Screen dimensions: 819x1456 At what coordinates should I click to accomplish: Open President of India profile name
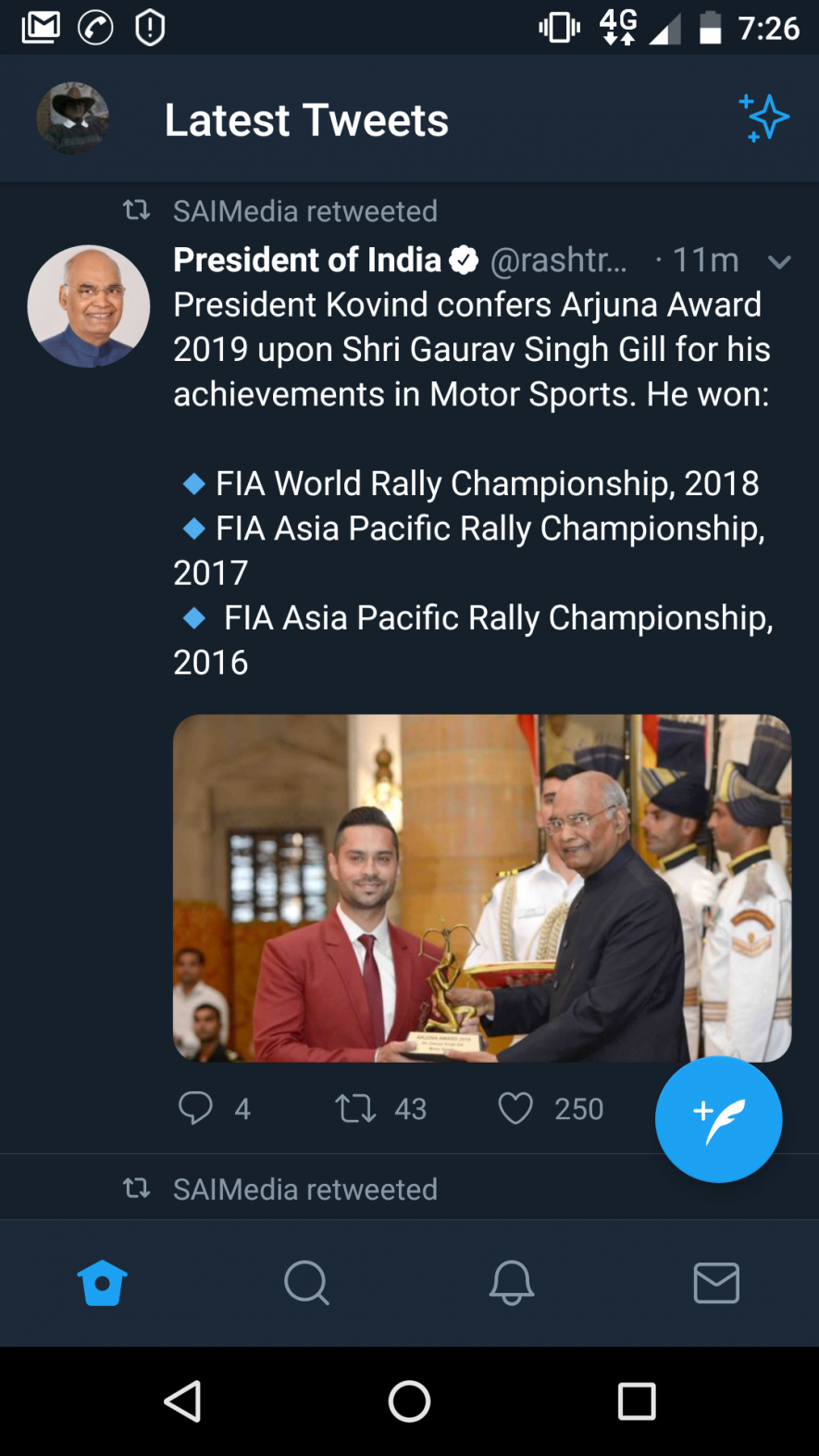pos(307,260)
